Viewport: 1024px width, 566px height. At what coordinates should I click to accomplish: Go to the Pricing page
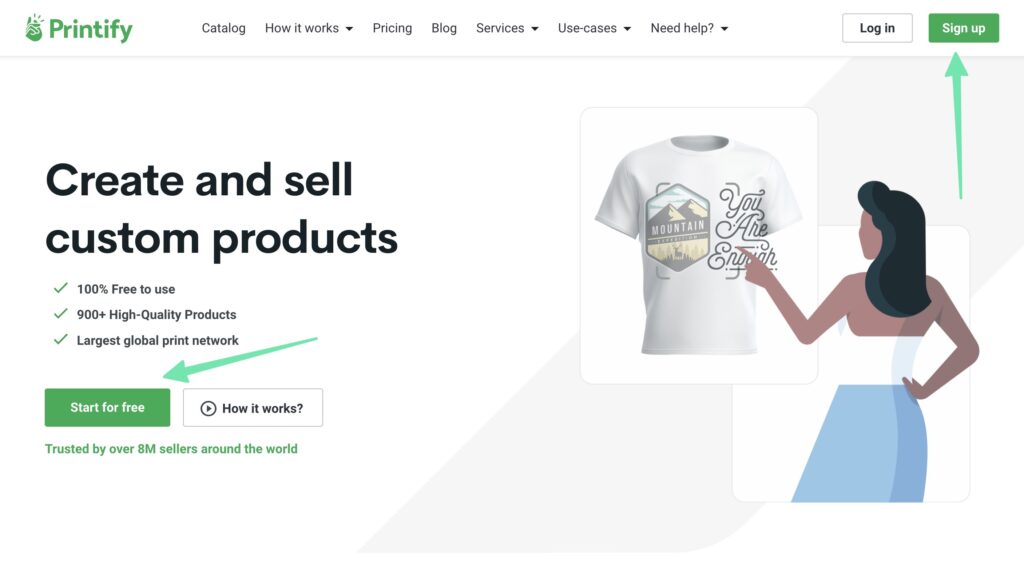(x=392, y=28)
